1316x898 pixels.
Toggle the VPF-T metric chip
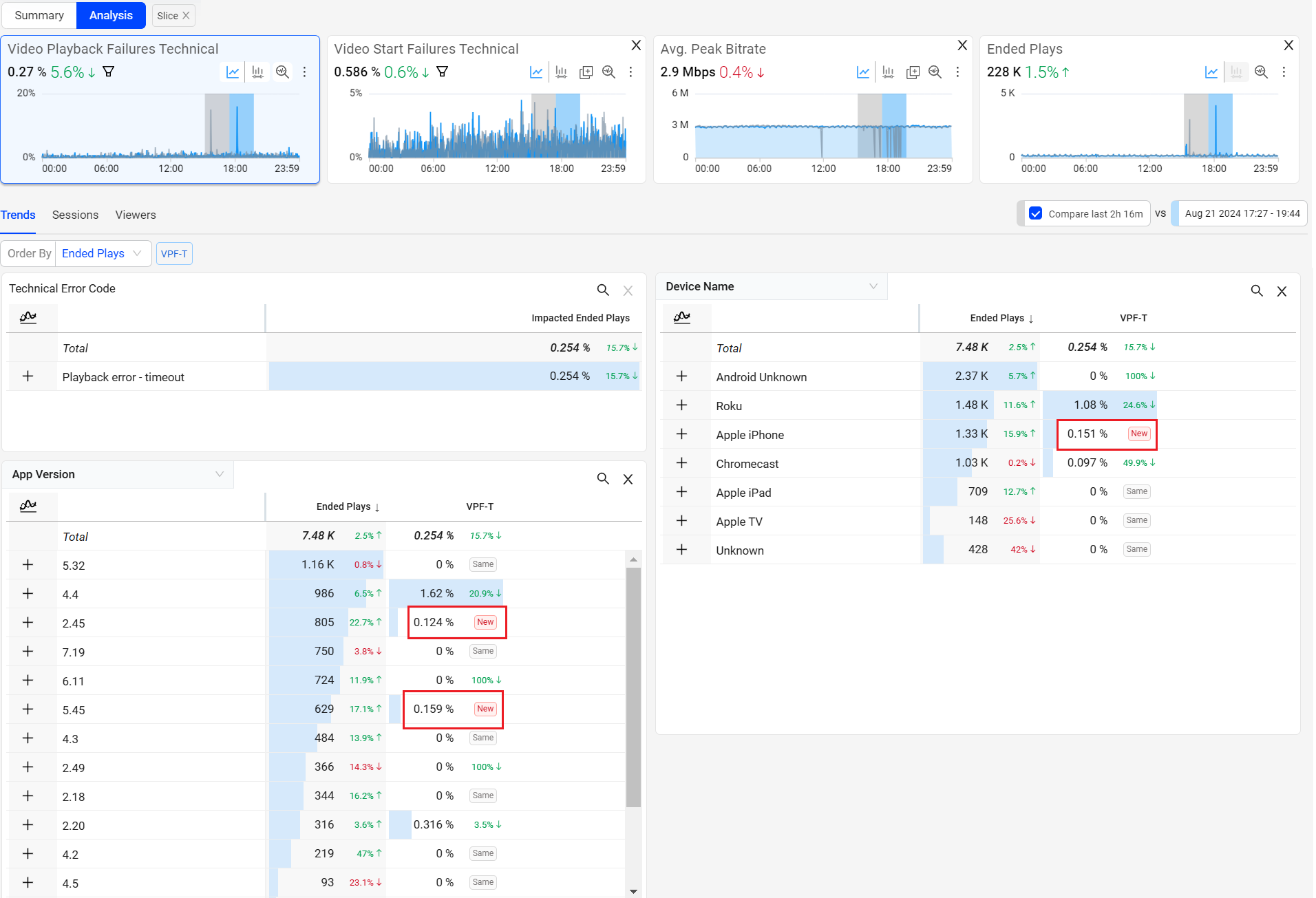(x=174, y=254)
